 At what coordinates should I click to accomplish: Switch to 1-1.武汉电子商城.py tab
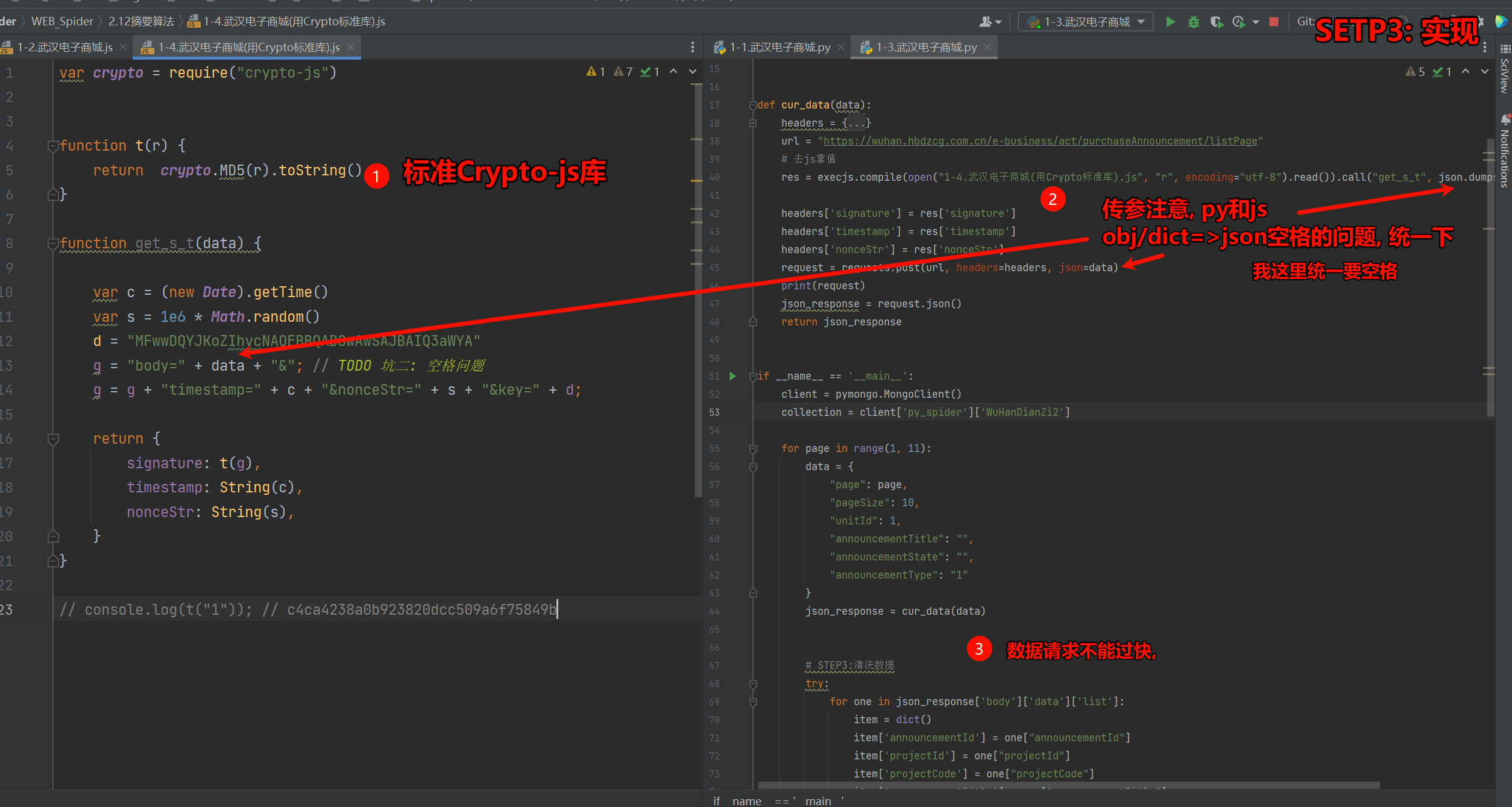click(x=779, y=47)
